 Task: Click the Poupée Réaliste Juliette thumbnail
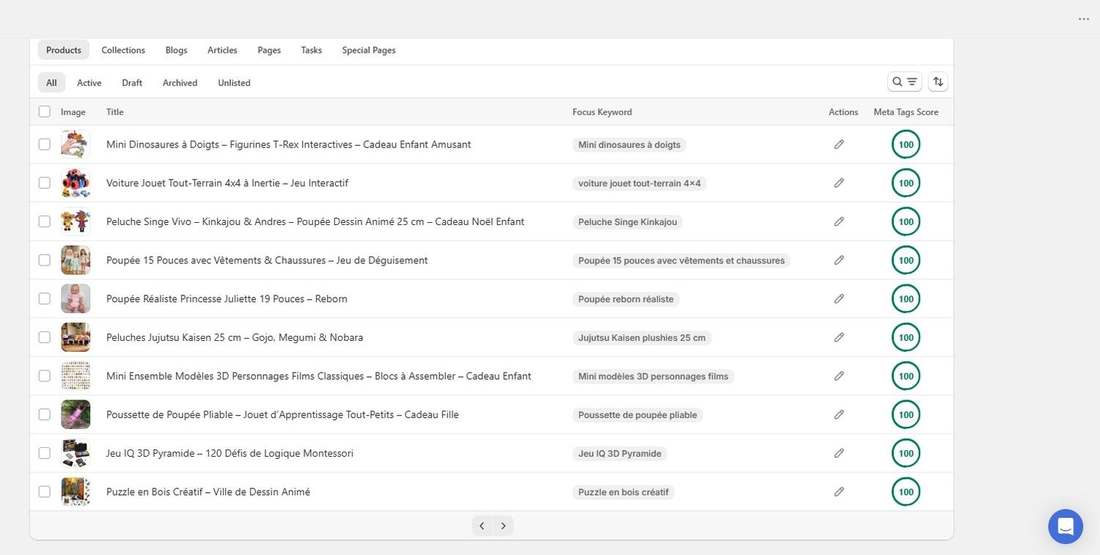[x=75, y=299]
